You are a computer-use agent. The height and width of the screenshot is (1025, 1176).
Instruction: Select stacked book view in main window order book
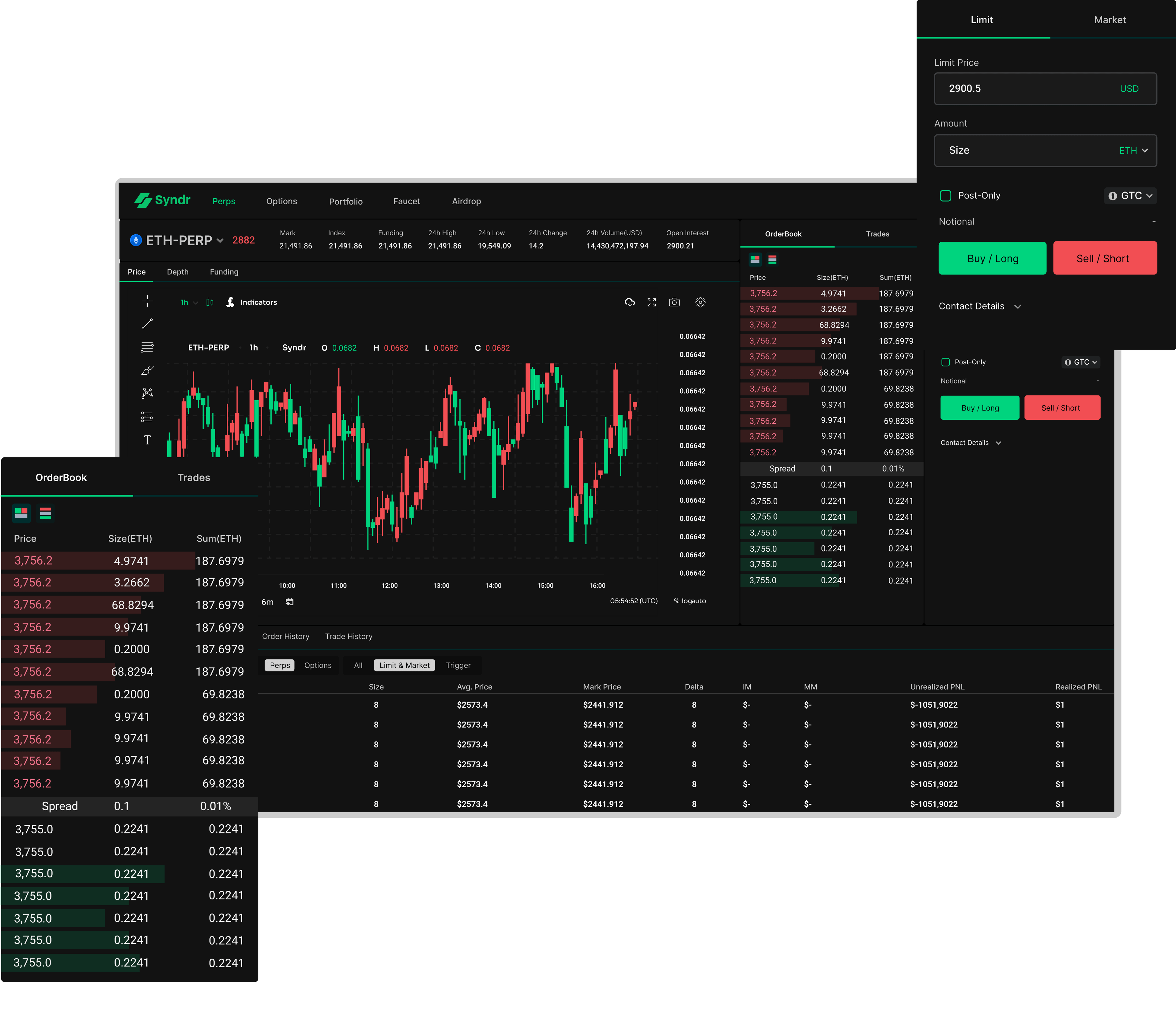point(772,259)
